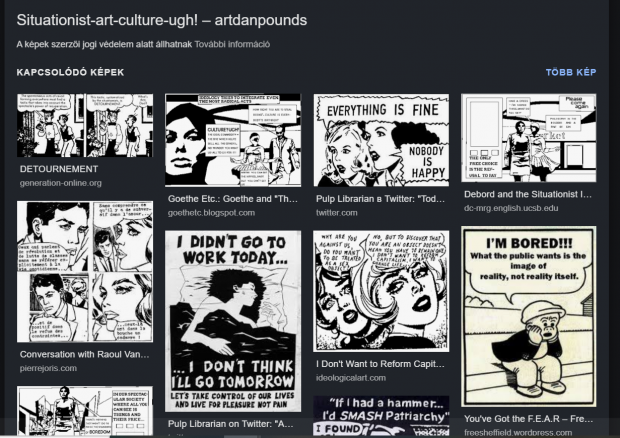Open the Raoul Vaneigem conversation comic thumbnail

85,271
